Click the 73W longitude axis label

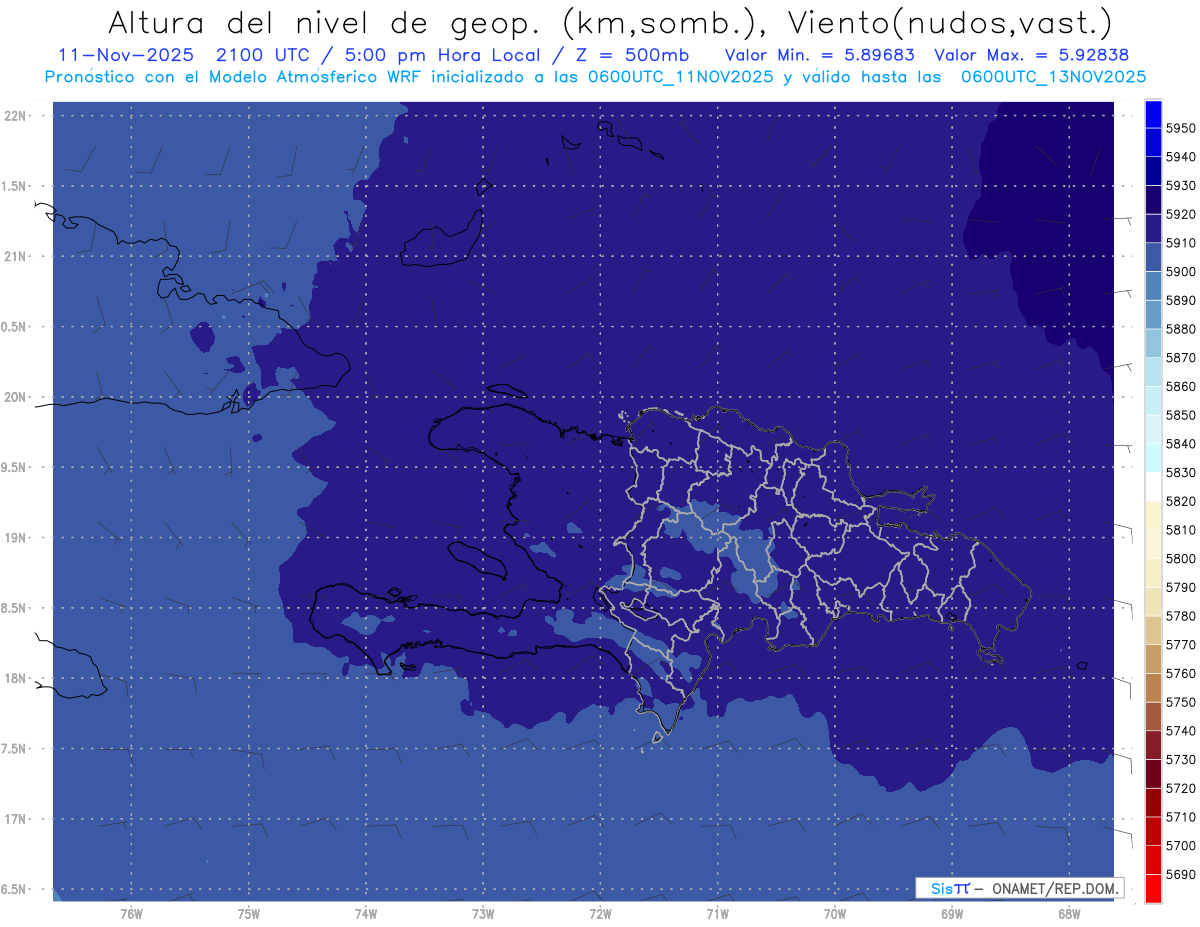tap(483, 914)
